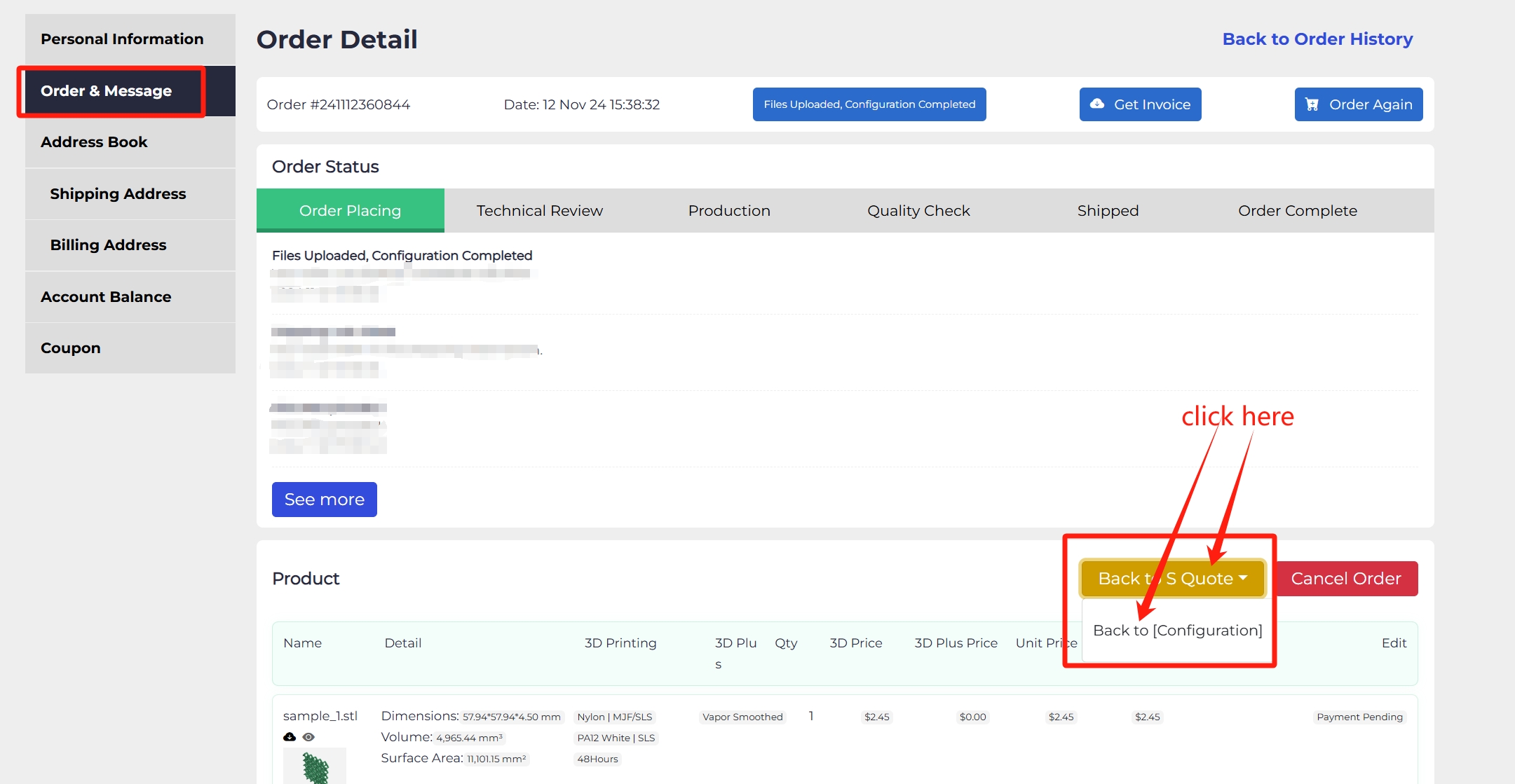Screen dimensions: 1515x784
Task: Open the Coupon sidebar item
Action: pos(70,348)
